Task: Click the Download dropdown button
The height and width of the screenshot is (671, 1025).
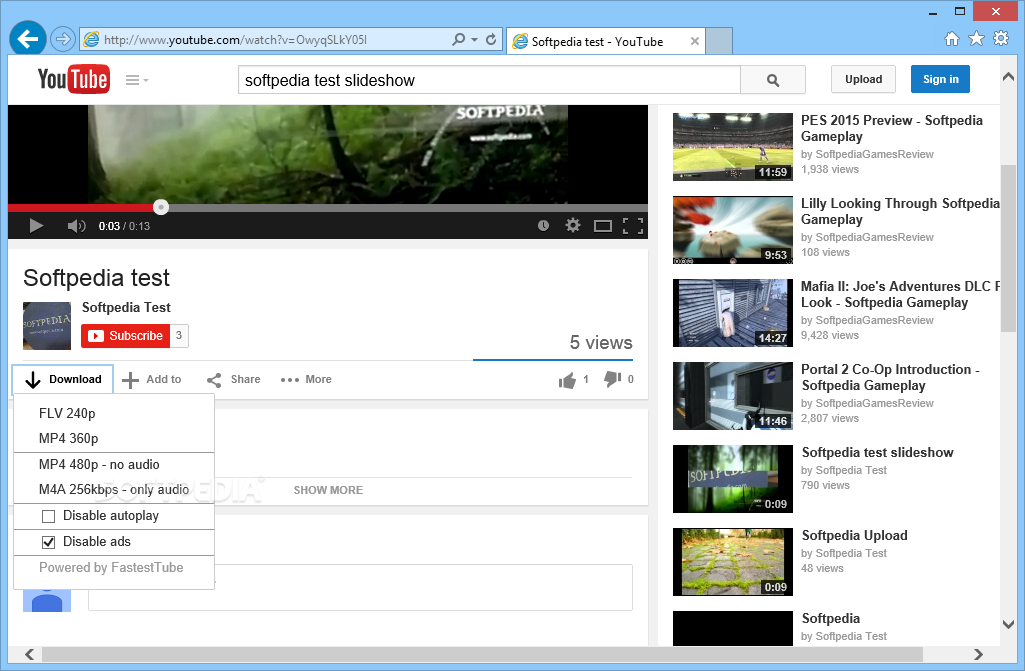Action: click(63, 379)
